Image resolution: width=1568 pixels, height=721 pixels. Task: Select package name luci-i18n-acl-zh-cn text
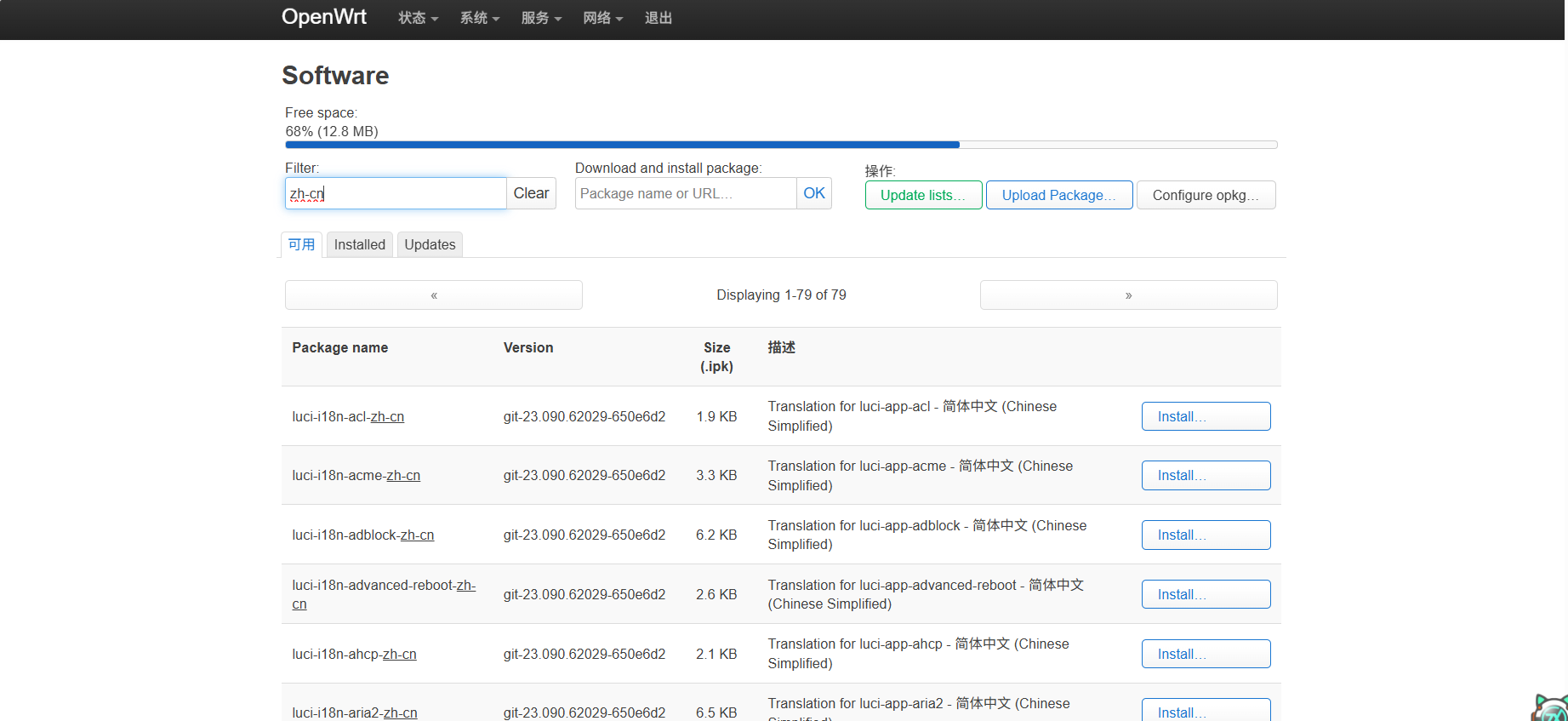[x=348, y=416]
